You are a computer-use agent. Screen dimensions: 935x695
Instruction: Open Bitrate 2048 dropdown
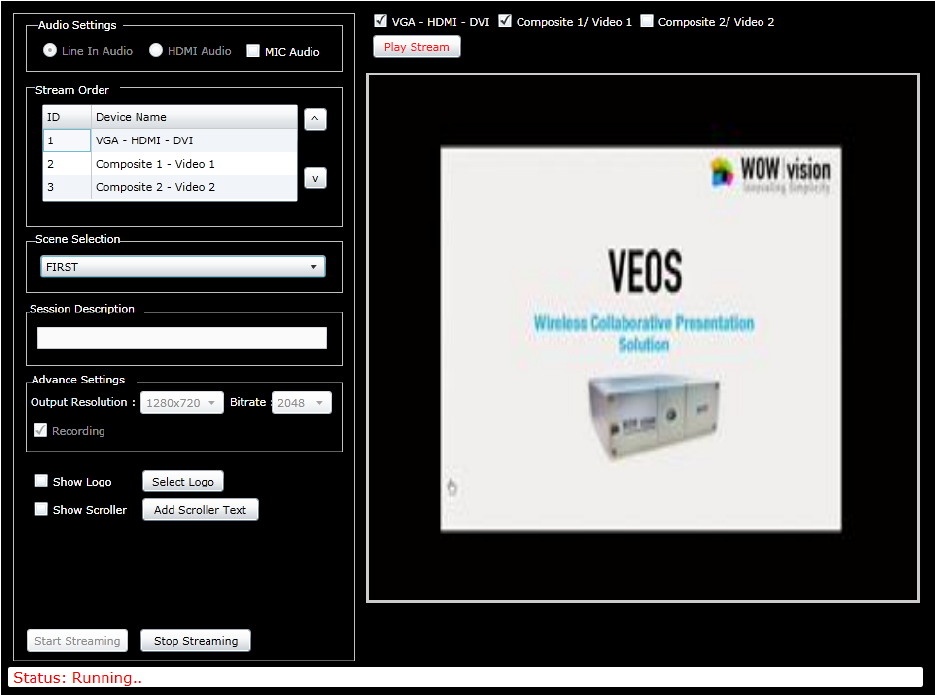pyautogui.click(x=301, y=402)
